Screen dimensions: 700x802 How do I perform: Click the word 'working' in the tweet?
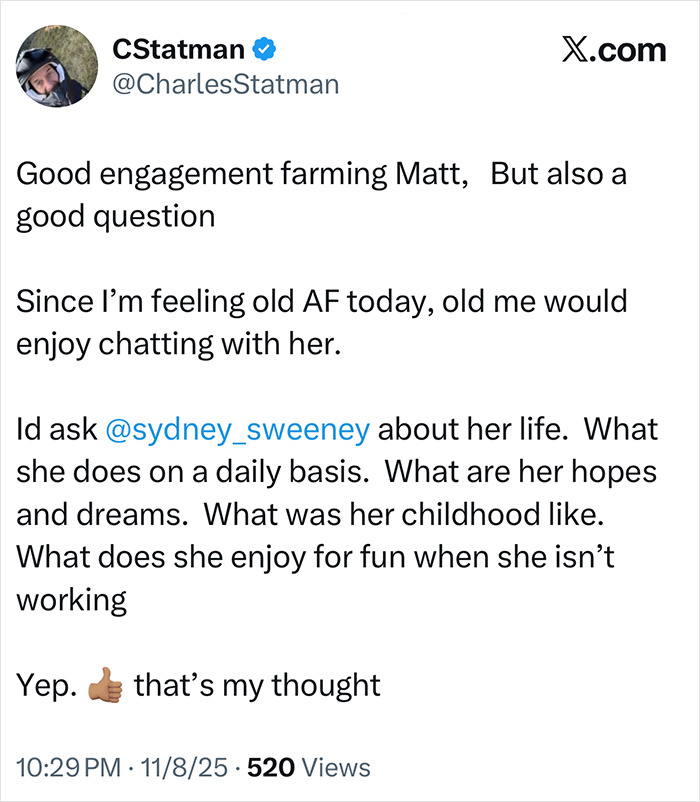pos(71,600)
